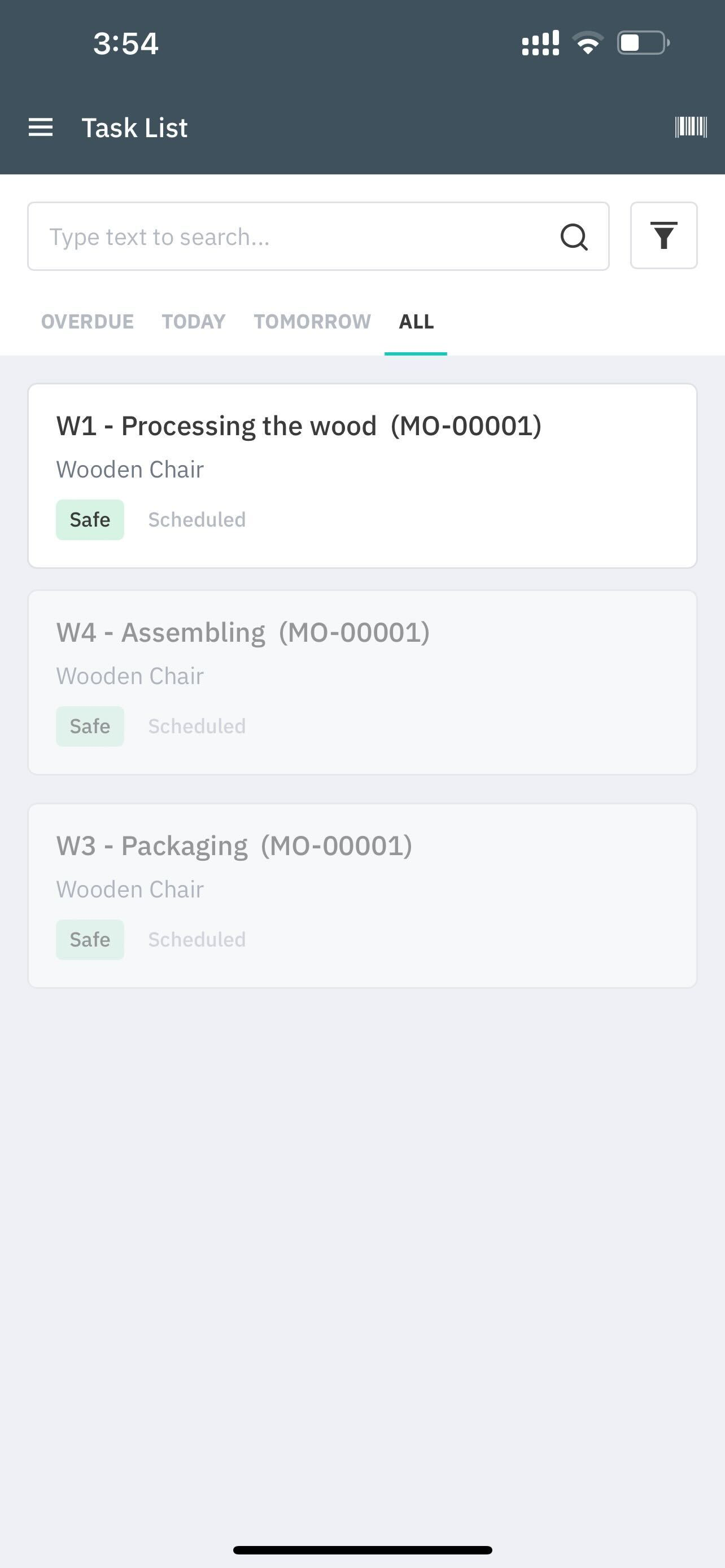Open W1 - Processing the wood task
This screenshot has height=1568, width=725.
coord(362,476)
